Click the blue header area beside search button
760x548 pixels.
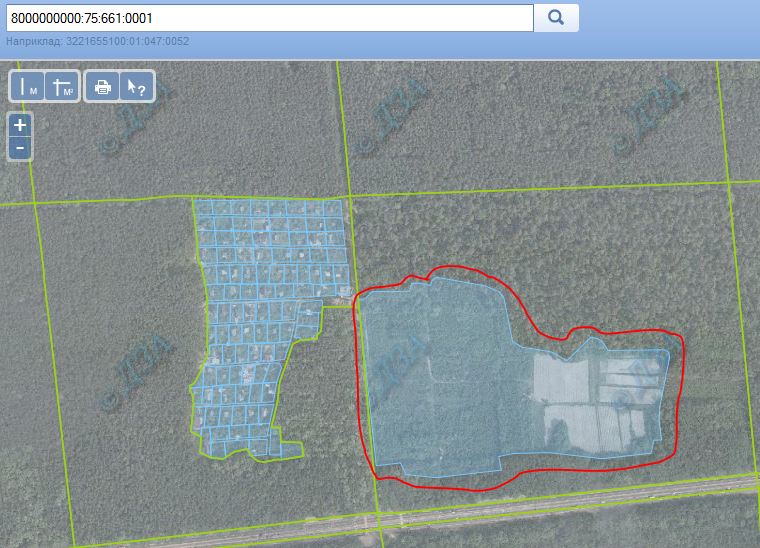[670, 25]
